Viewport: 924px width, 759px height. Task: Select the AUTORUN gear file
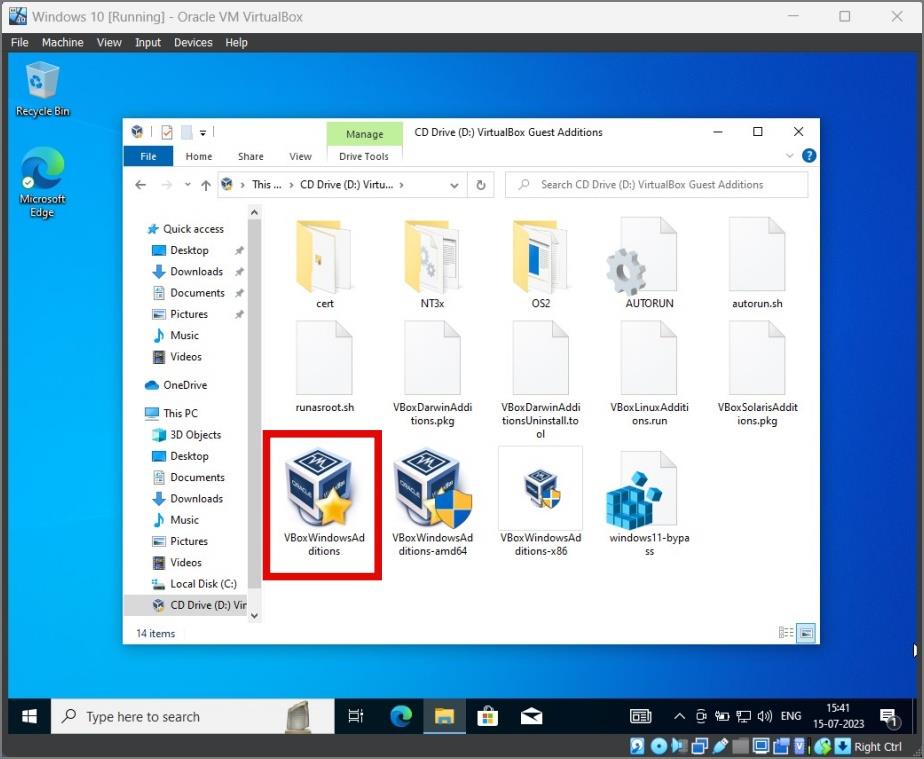click(x=642, y=256)
